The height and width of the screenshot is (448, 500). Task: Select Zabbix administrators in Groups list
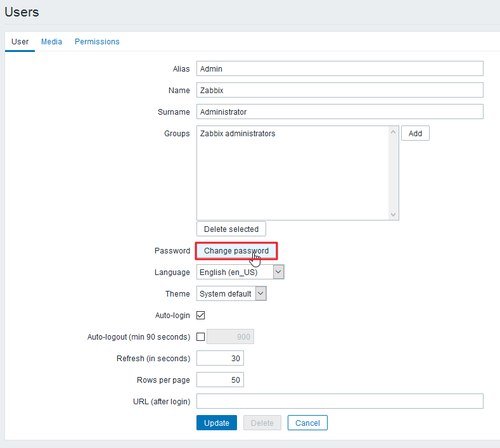pos(238,134)
